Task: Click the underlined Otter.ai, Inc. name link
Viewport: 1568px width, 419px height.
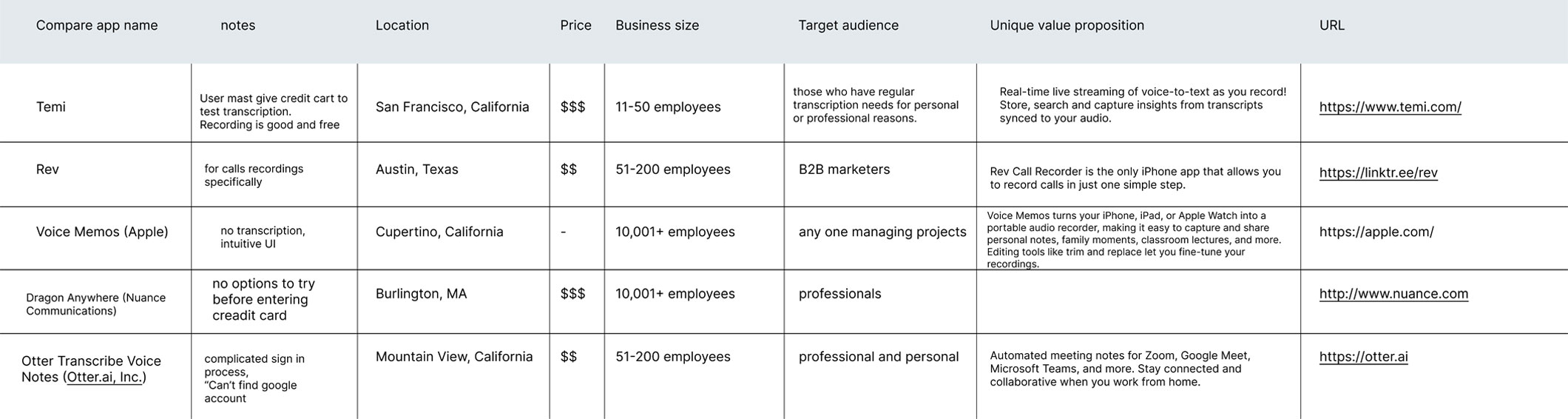Action: [104, 378]
